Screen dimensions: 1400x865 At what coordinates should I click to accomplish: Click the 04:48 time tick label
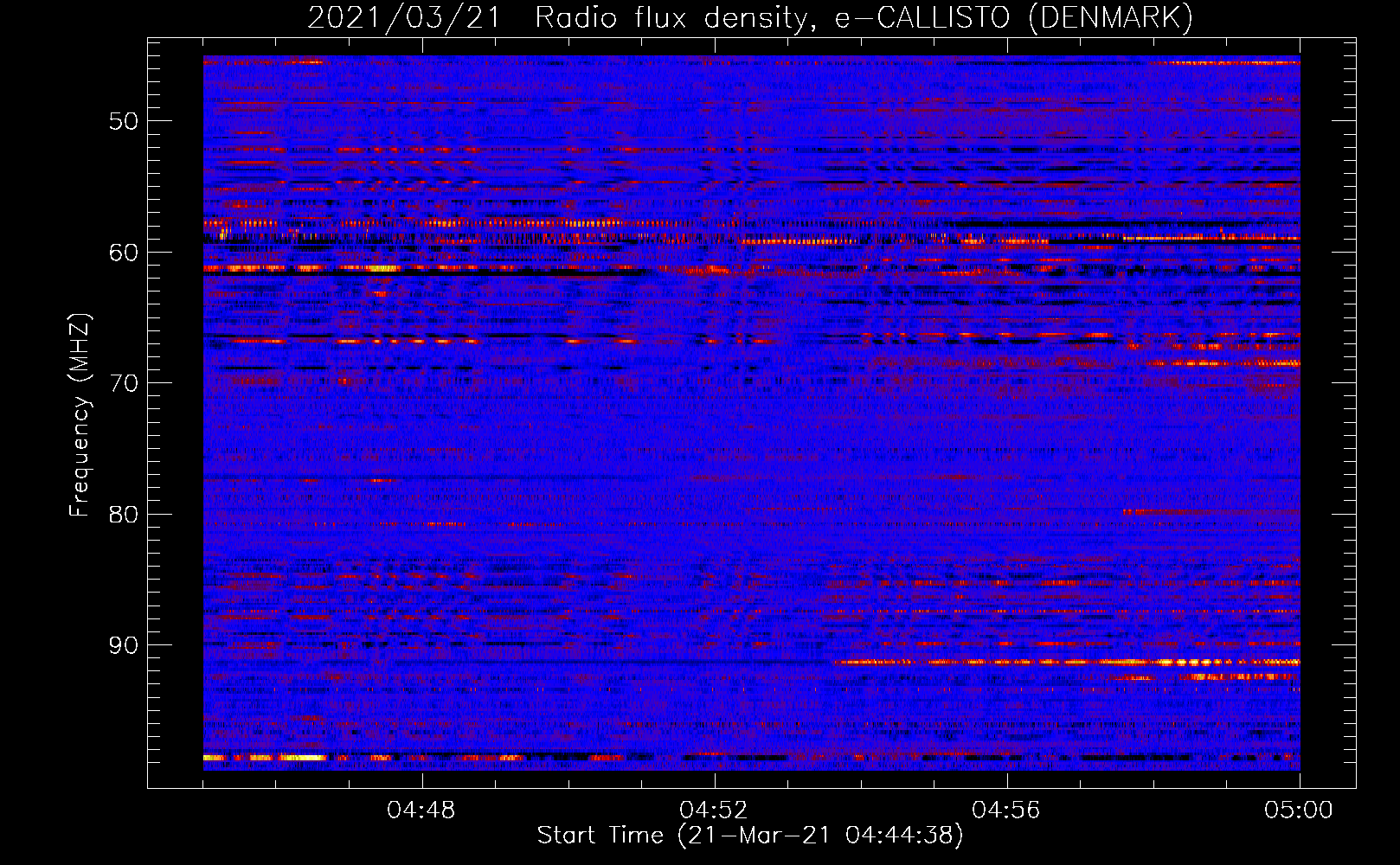point(421,811)
